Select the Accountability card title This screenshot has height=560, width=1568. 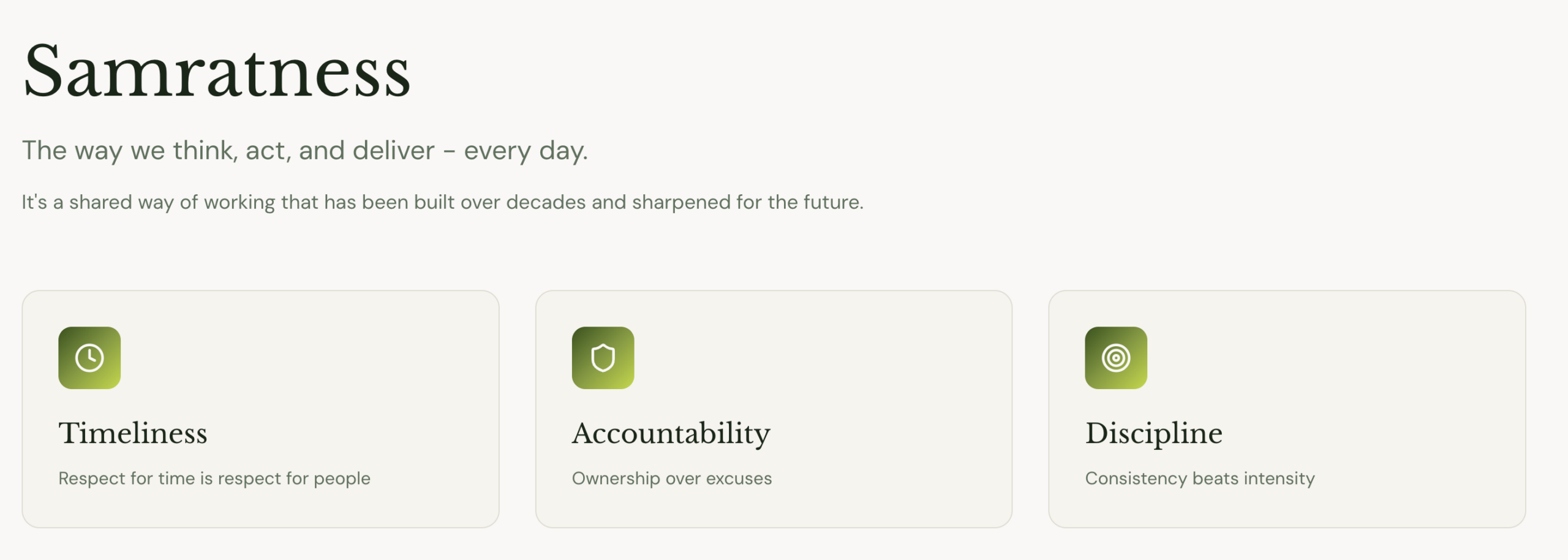671,433
